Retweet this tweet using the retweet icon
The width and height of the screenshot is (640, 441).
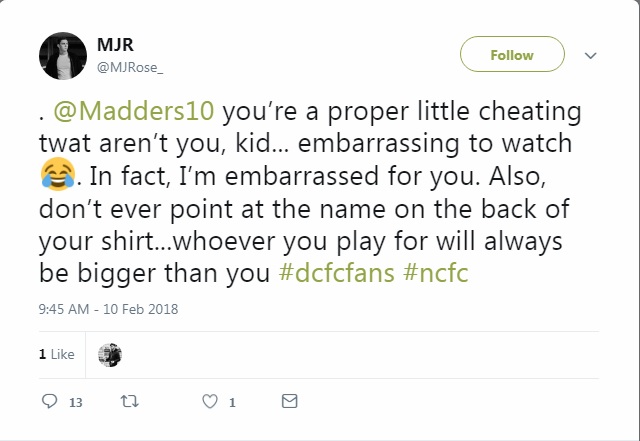coord(127,402)
